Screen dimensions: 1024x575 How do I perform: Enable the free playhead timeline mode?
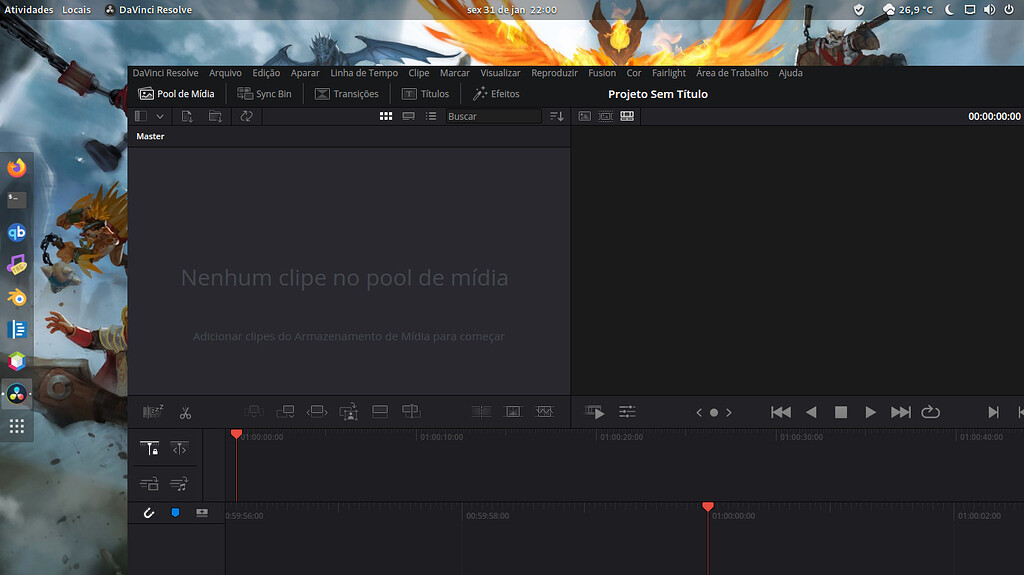pos(179,448)
